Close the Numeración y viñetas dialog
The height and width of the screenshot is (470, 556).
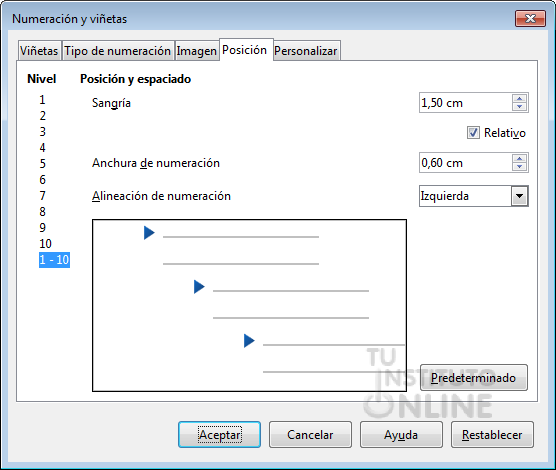click(x=530, y=18)
